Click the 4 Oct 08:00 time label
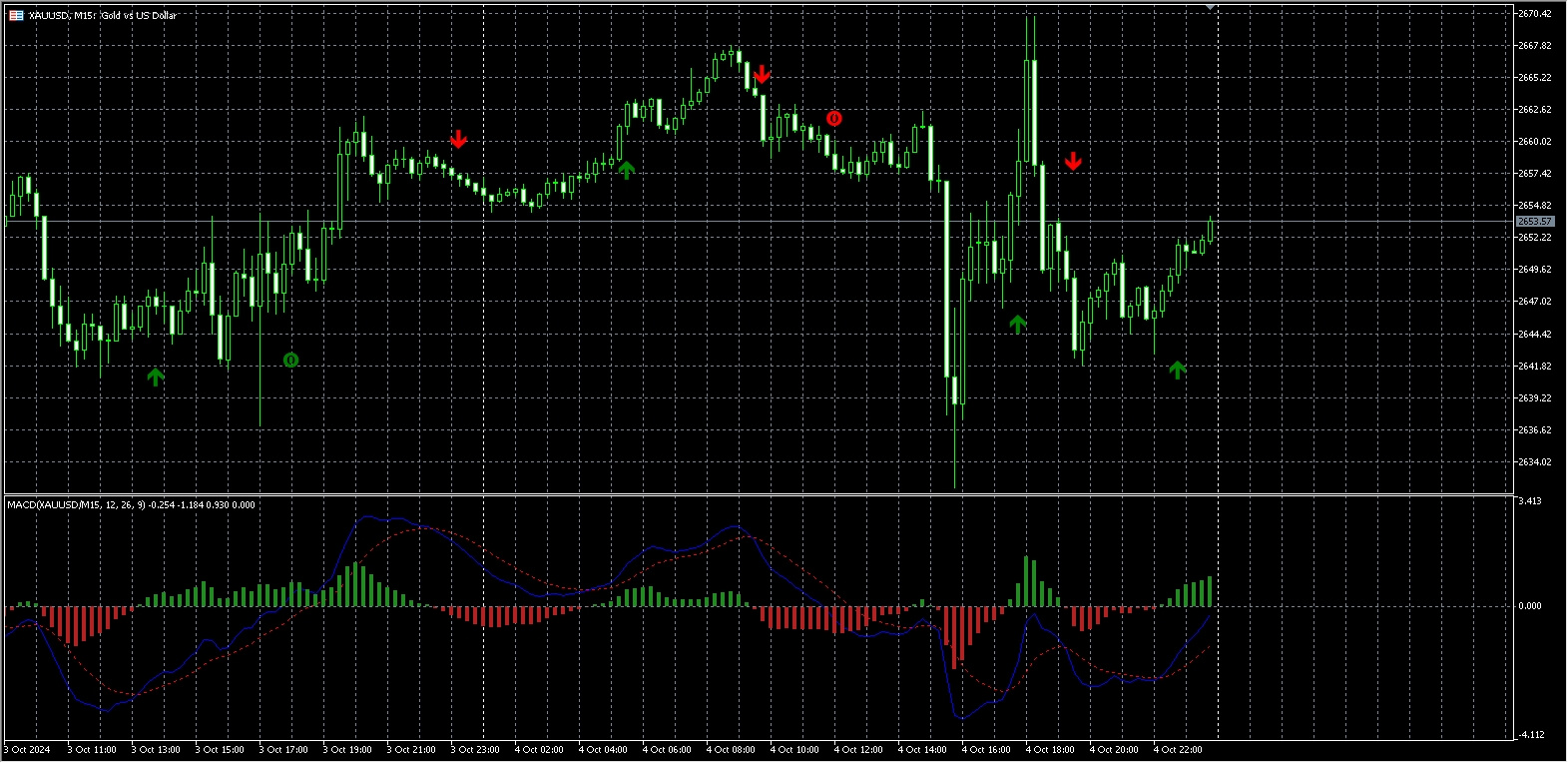 click(x=731, y=749)
